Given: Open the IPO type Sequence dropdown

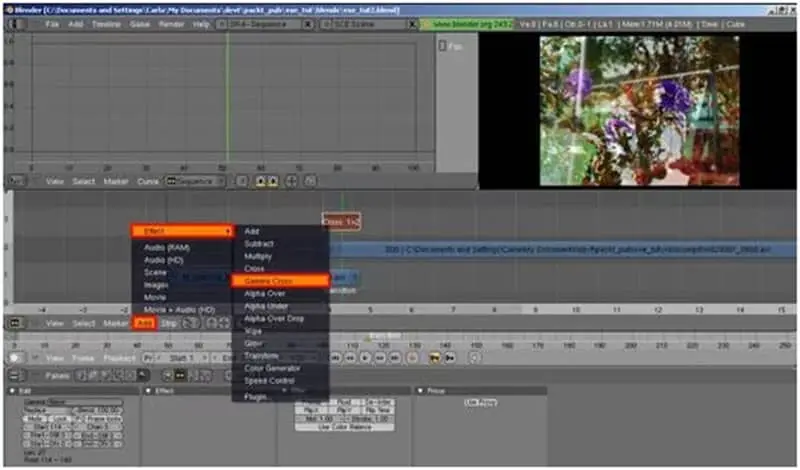Looking at the screenshot, I should (194, 182).
